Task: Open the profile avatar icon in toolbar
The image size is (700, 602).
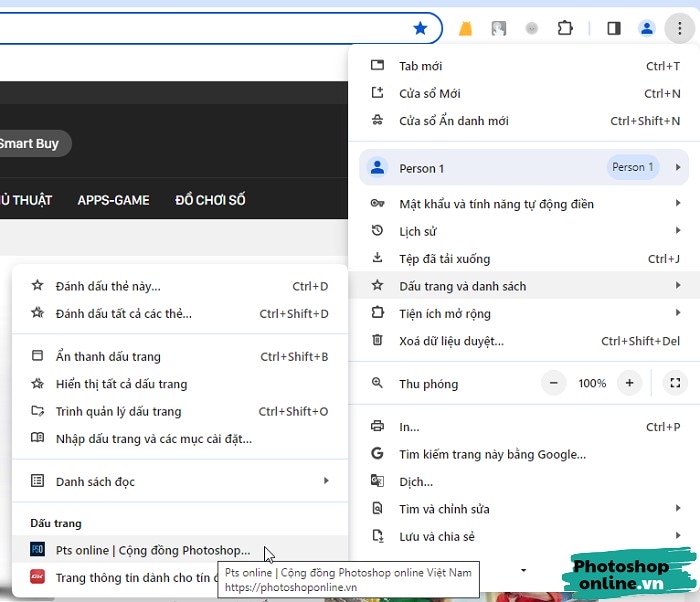Action: [x=646, y=29]
